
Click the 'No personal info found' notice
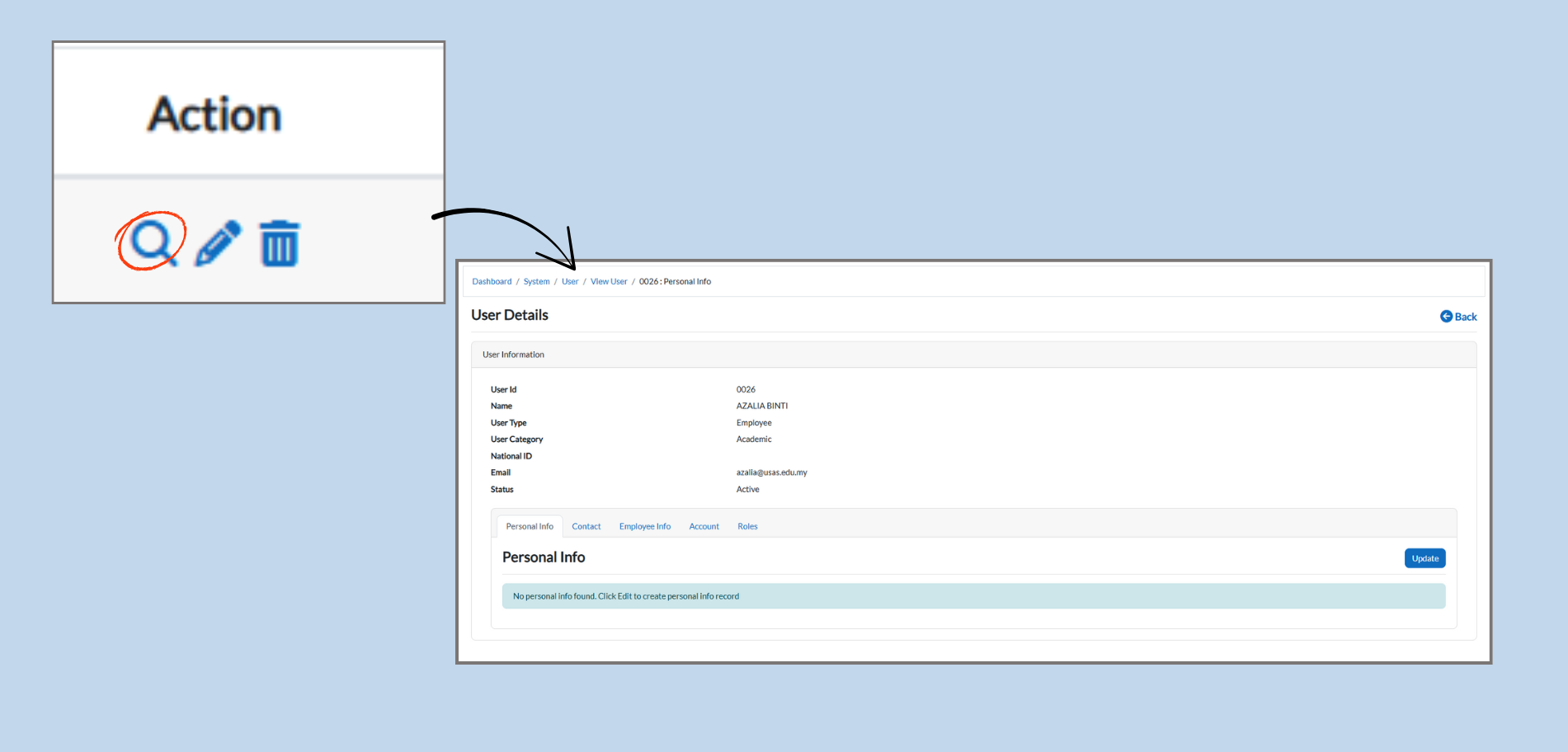626,596
